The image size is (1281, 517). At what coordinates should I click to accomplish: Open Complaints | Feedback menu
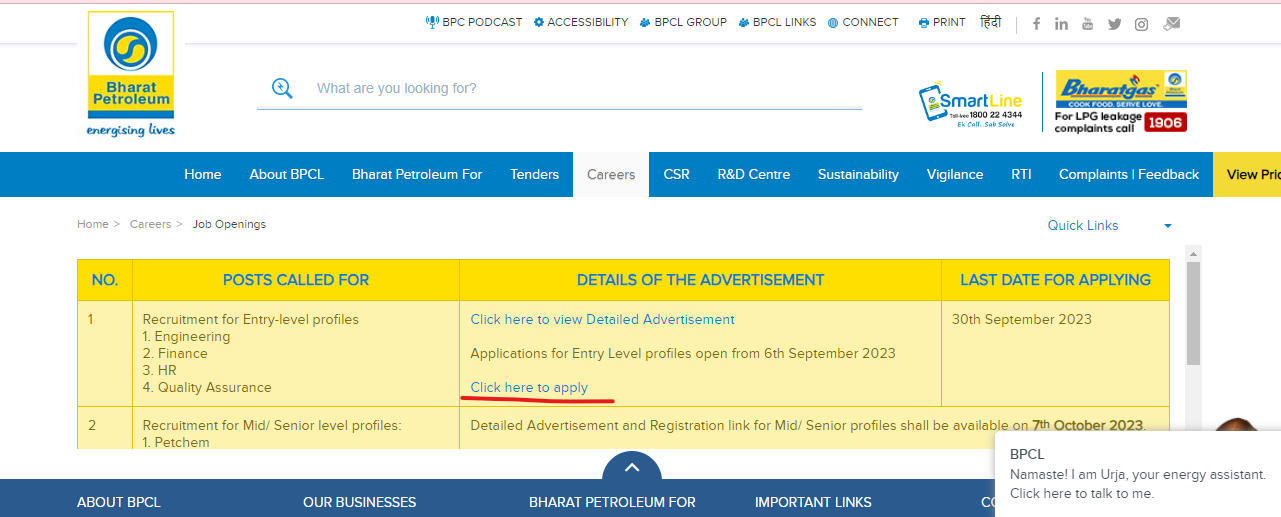point(1129,174)
